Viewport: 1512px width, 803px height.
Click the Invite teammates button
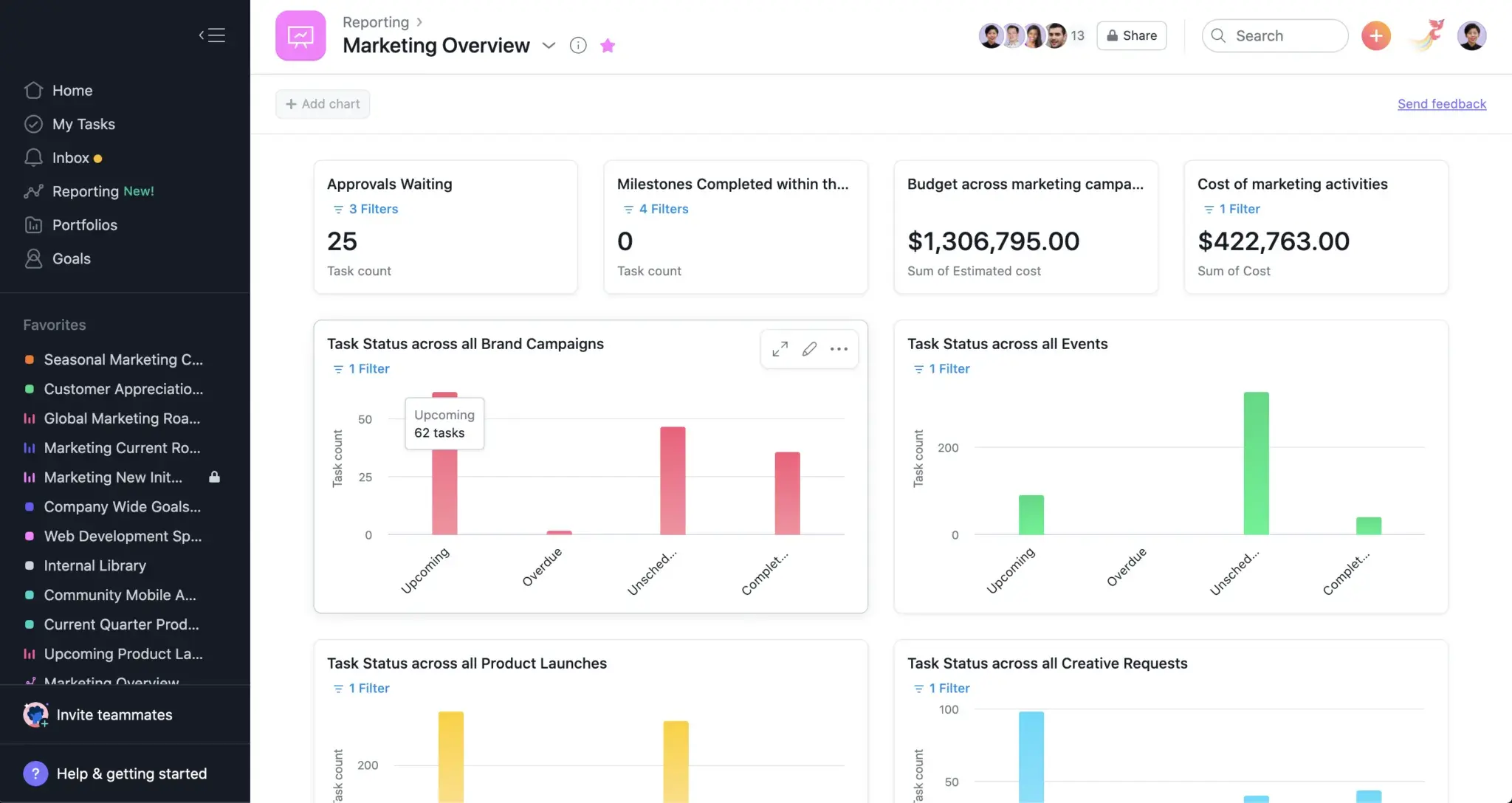114,714
